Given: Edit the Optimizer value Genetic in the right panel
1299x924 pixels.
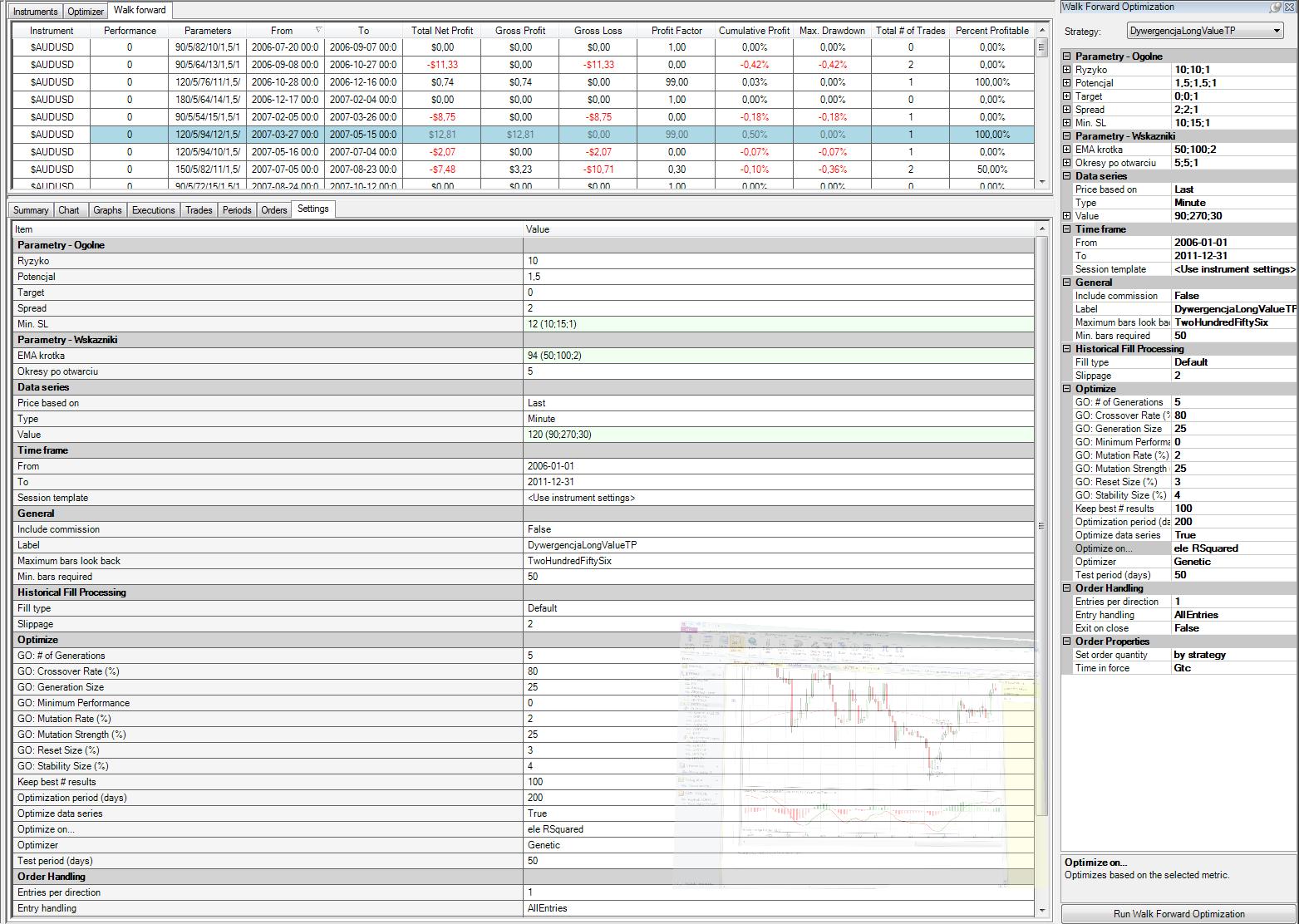Looking at the screenshot, I should 1233,562.
